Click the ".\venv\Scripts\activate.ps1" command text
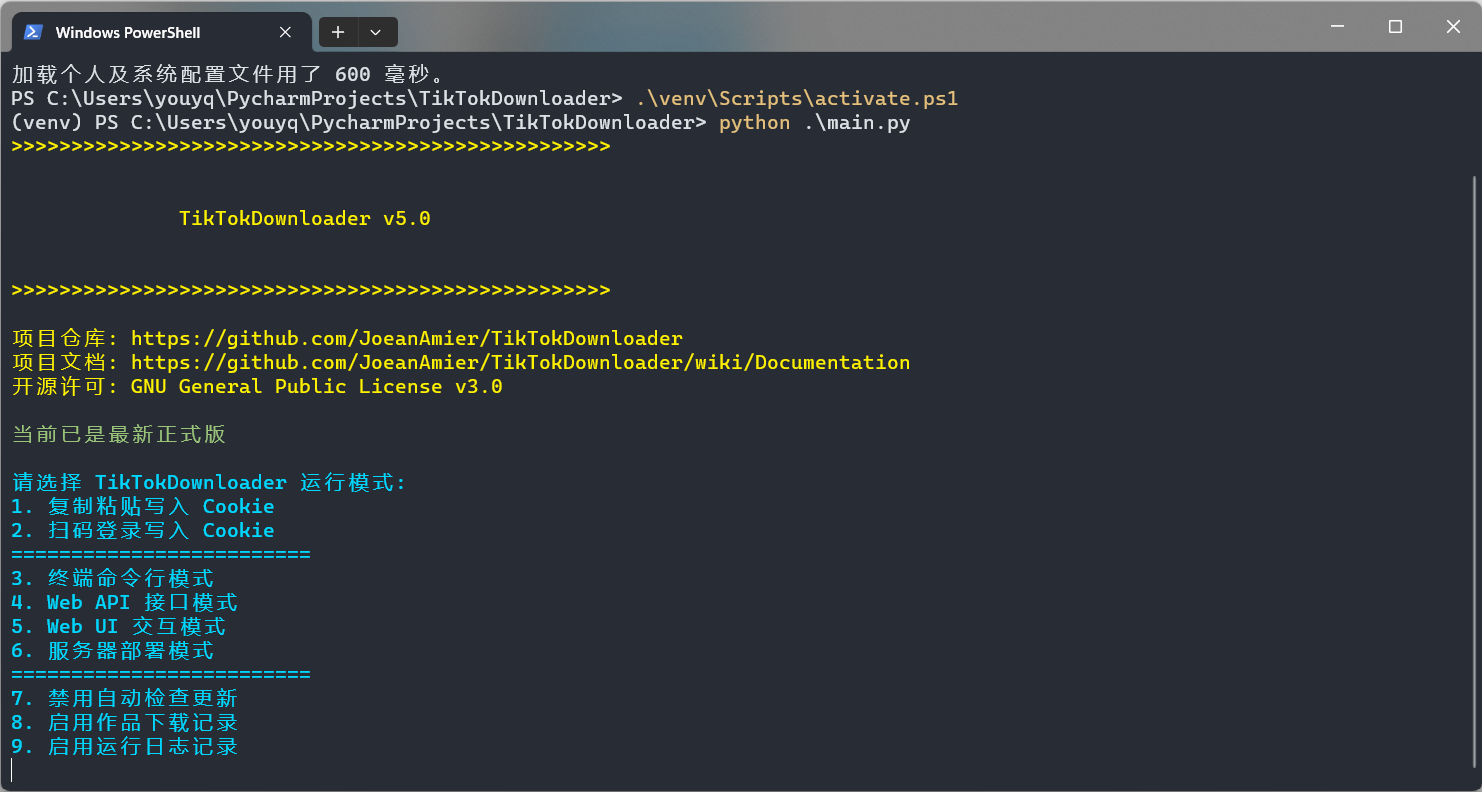 [797, 98]
